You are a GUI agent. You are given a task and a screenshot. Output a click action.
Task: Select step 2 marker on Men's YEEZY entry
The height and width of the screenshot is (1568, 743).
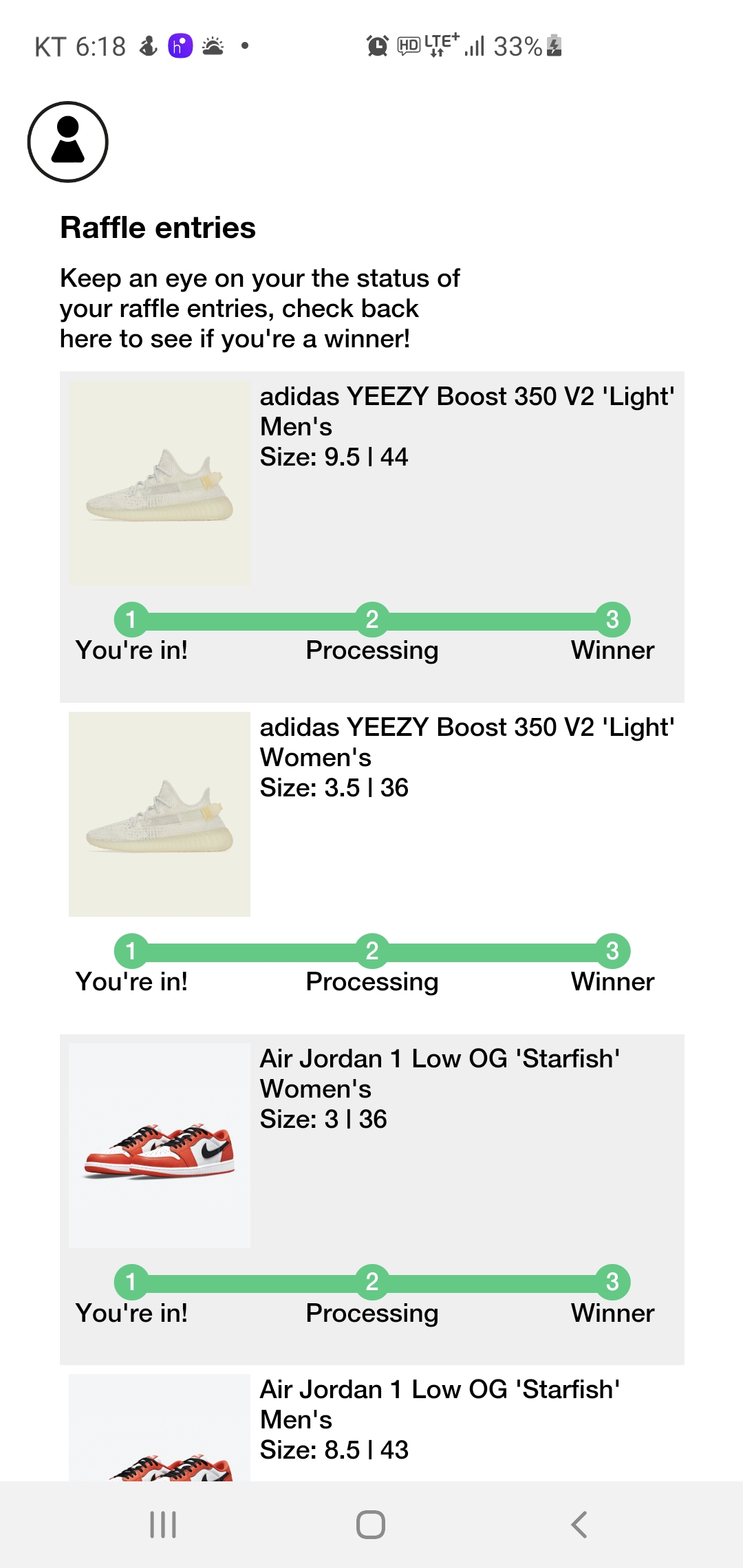[x=372, y=620]
